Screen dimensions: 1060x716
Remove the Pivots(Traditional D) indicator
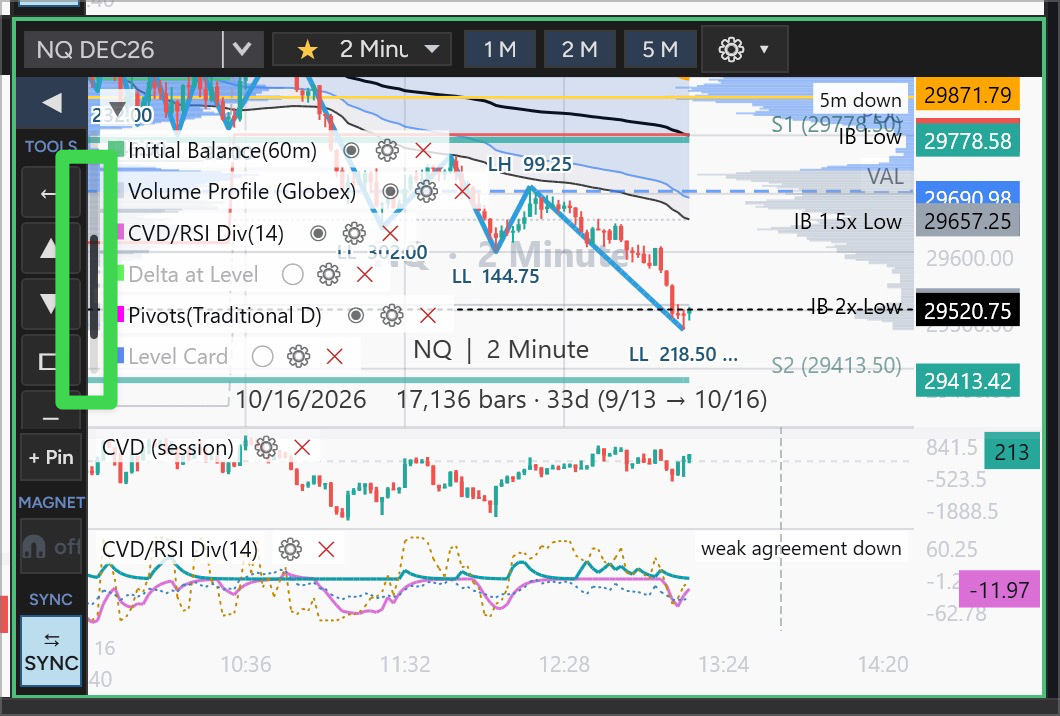click(427, 315)
